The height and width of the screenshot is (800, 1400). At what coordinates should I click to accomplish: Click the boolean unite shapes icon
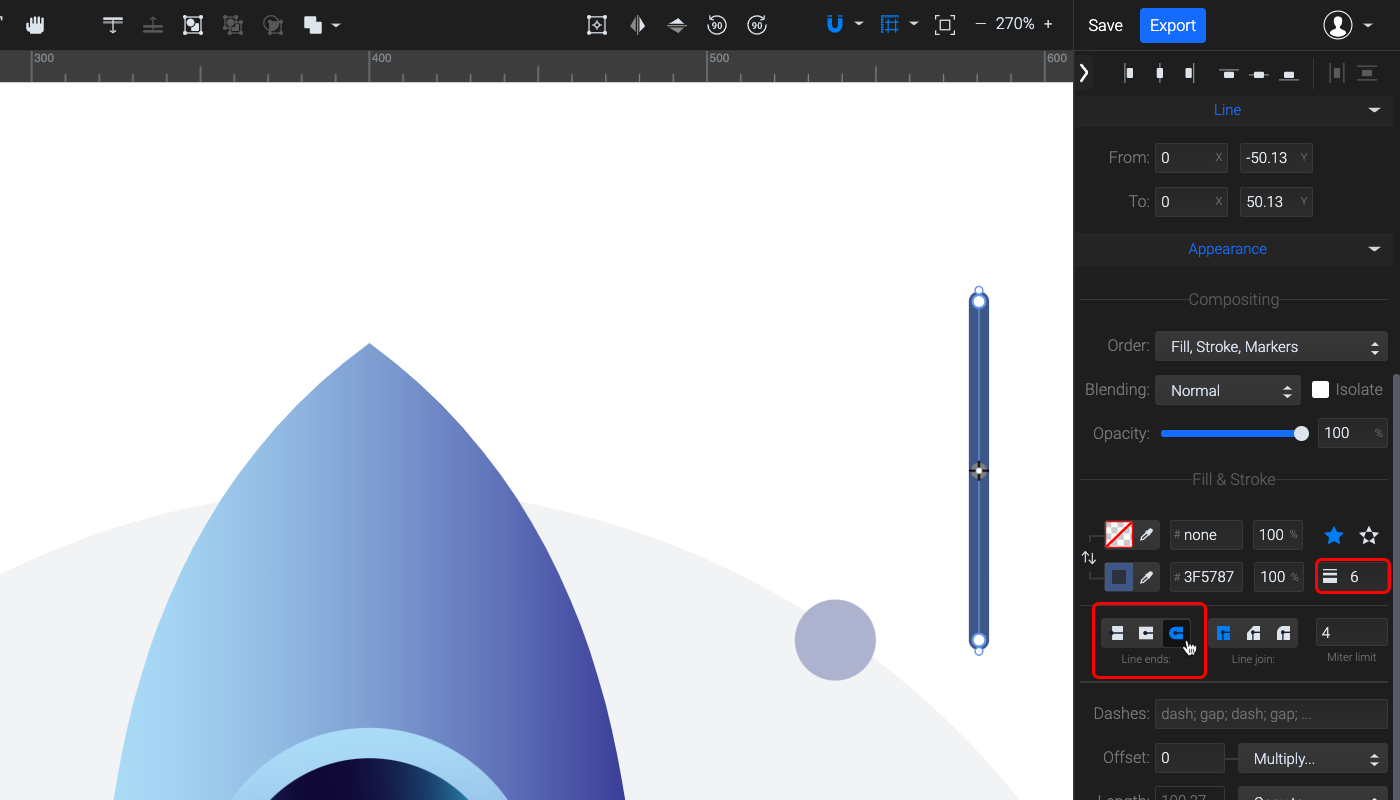[x=313, y=25]
